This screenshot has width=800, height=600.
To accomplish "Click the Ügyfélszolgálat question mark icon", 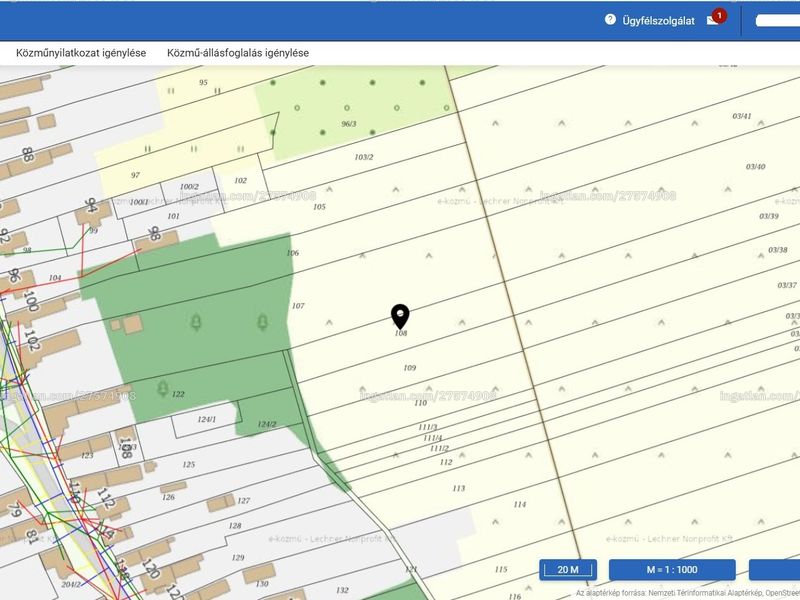I will point(610,20).
